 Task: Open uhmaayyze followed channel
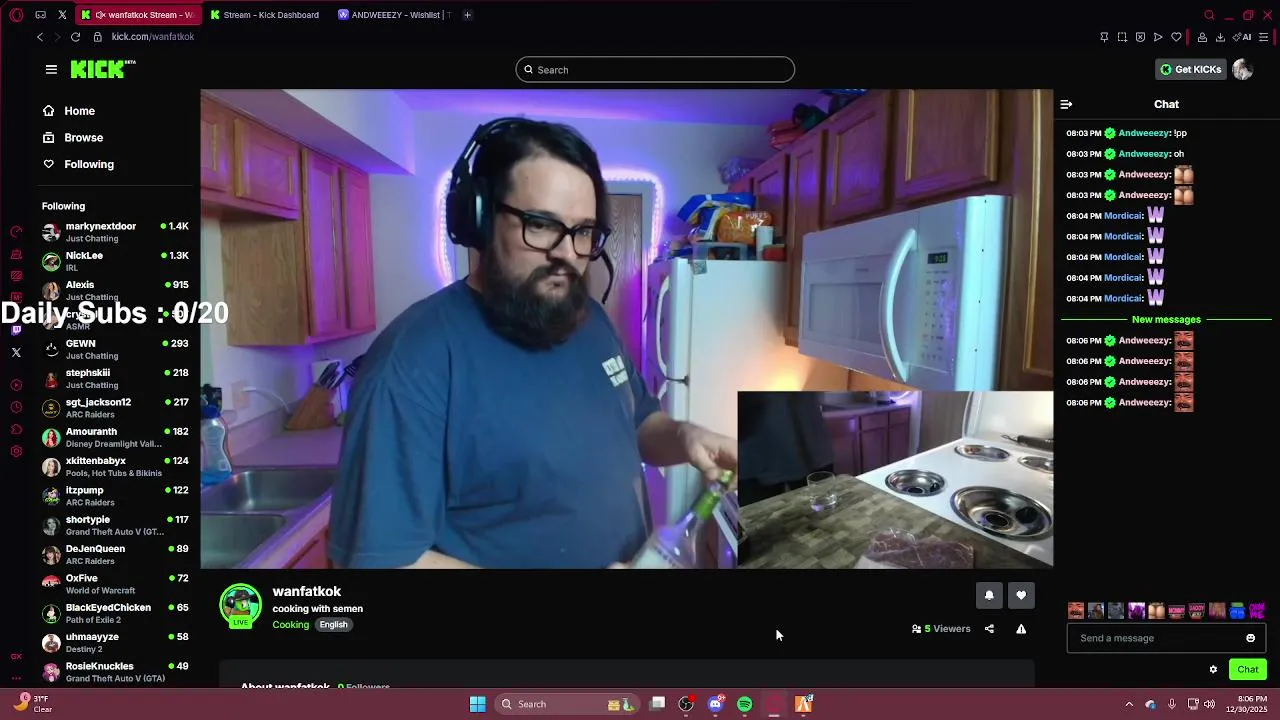click(x=115, y=642)
